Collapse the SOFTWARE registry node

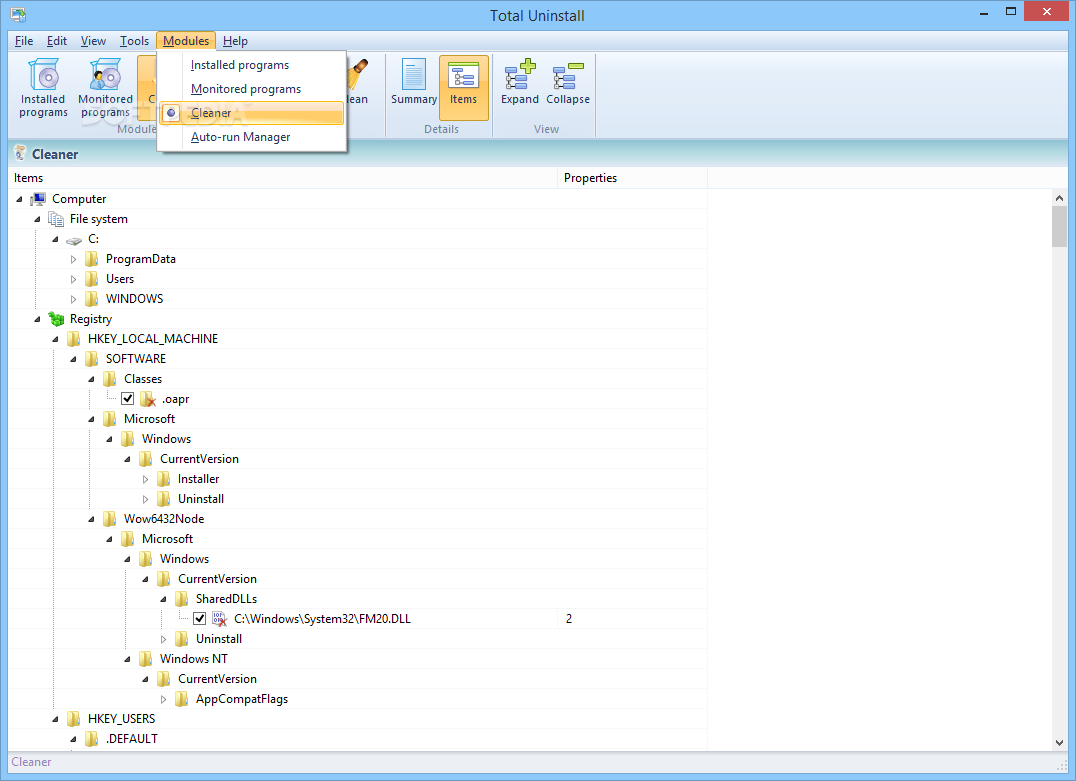click(x=73, y=359)
